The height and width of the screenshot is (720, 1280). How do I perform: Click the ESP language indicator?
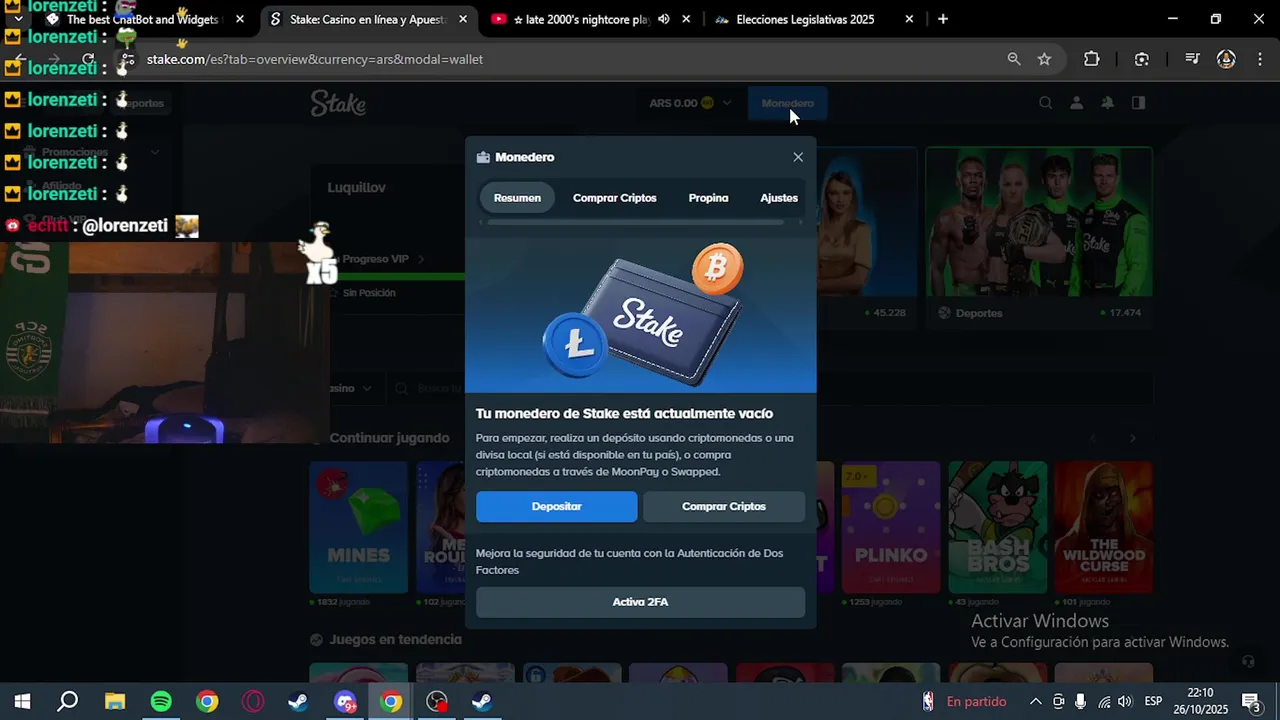pyautogui.click(x=1153, y=702)
